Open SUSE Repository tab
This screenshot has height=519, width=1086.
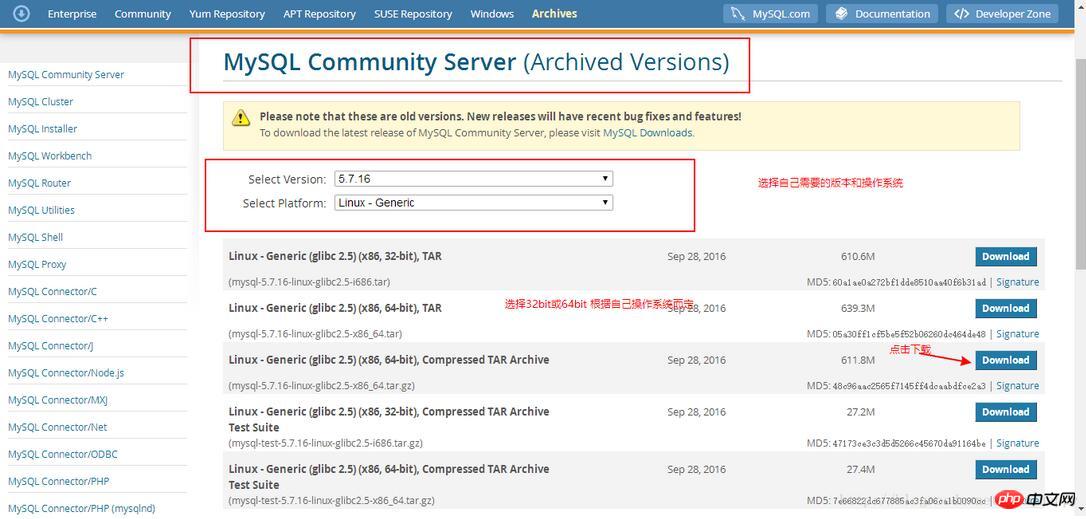[413, 14]
